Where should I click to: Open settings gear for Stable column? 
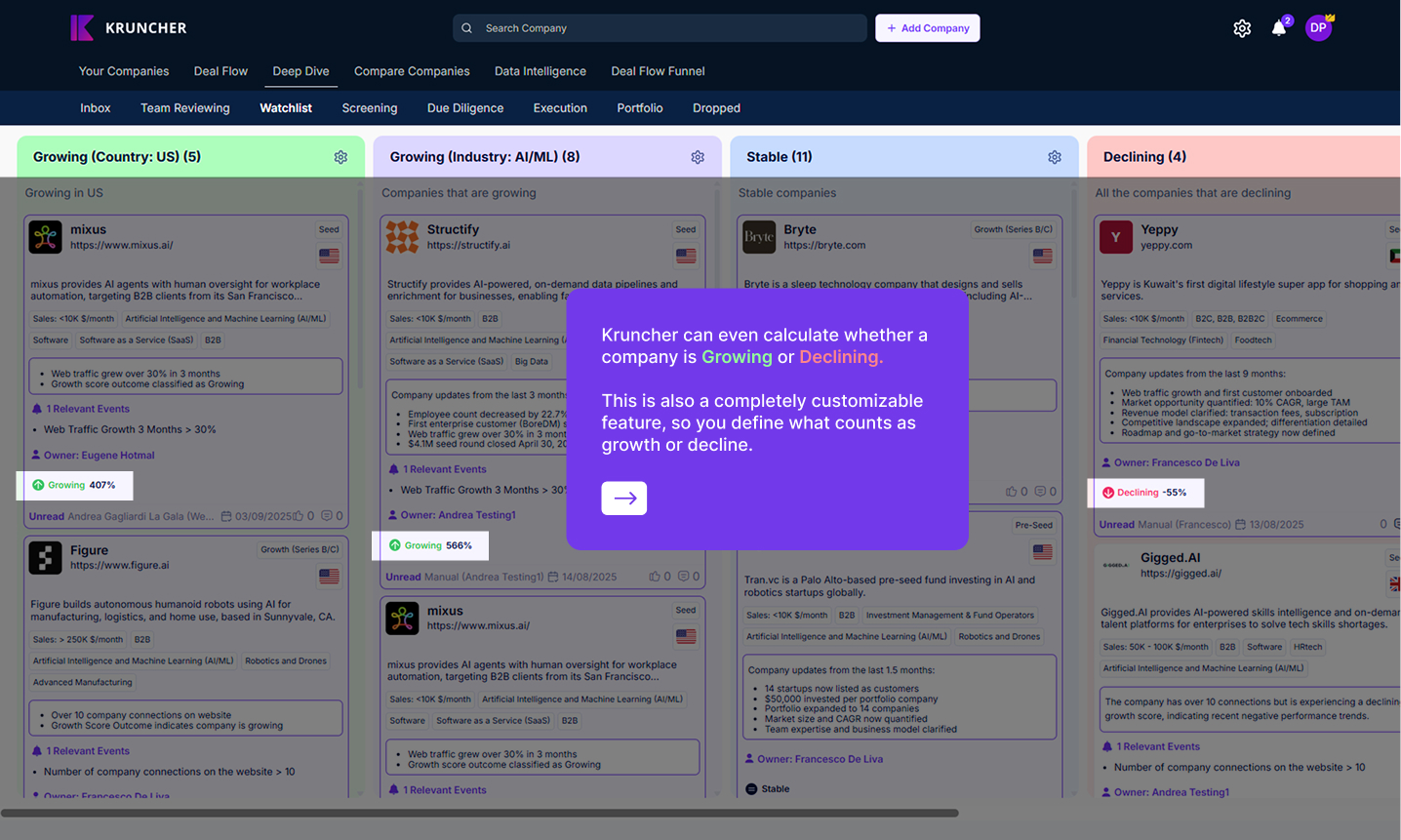(1055, 157)
